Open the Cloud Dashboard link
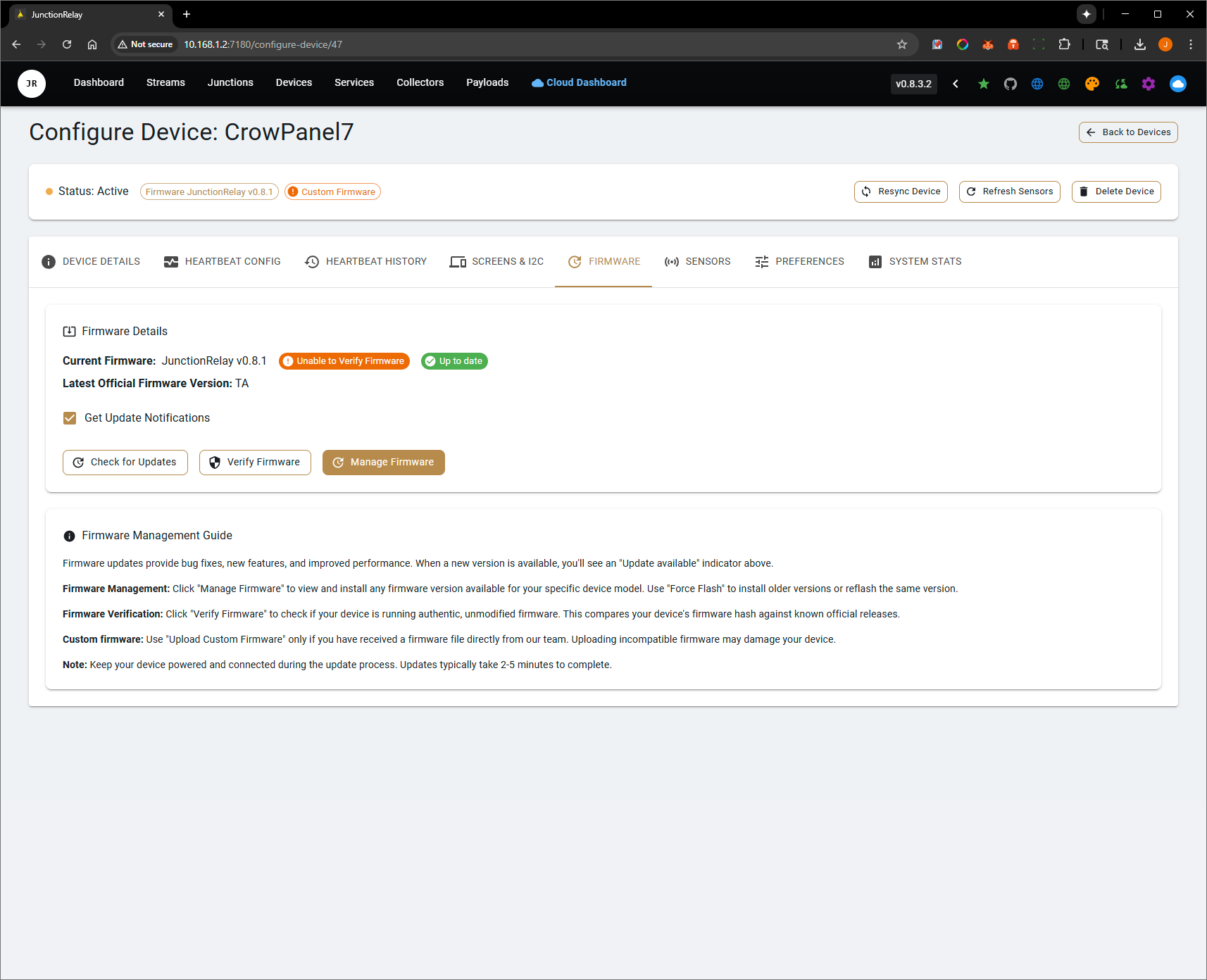Image resolution: width=1207 pixels, height=980 pixels. (579, 83)
